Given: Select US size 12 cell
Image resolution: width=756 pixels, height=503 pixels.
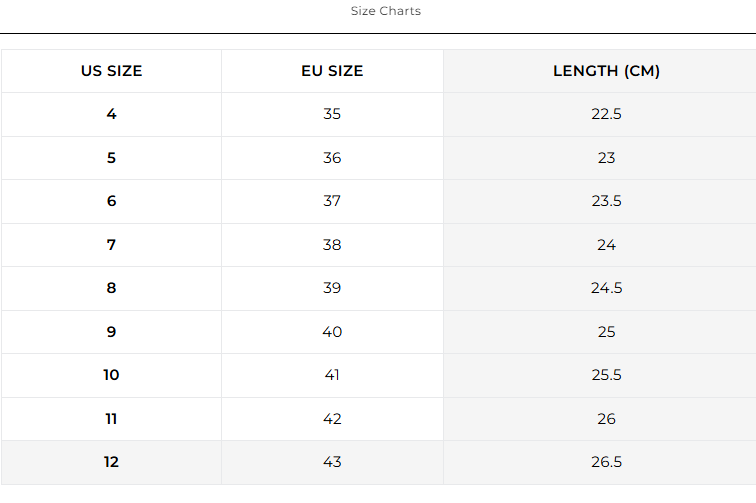Looking at the screenshot, I should [111, 462].
